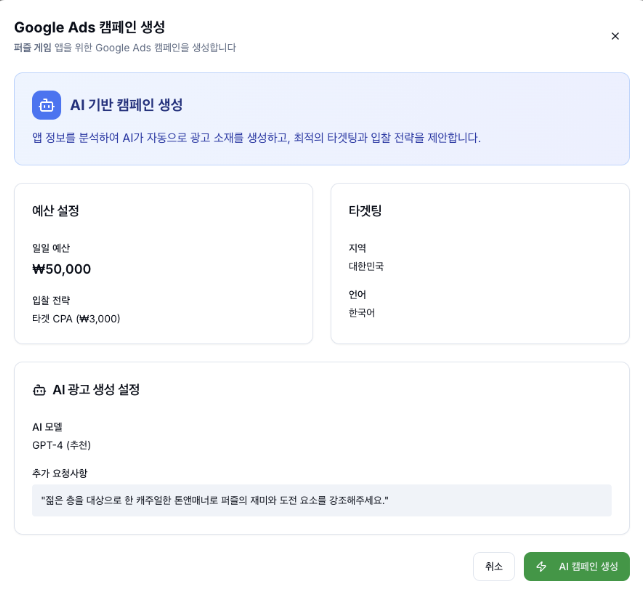This screenshot has width=643, height=596.
Task: Click the bid strategy 타겟 CPA (₩3,000)
Action: click(x=76, y=319)
